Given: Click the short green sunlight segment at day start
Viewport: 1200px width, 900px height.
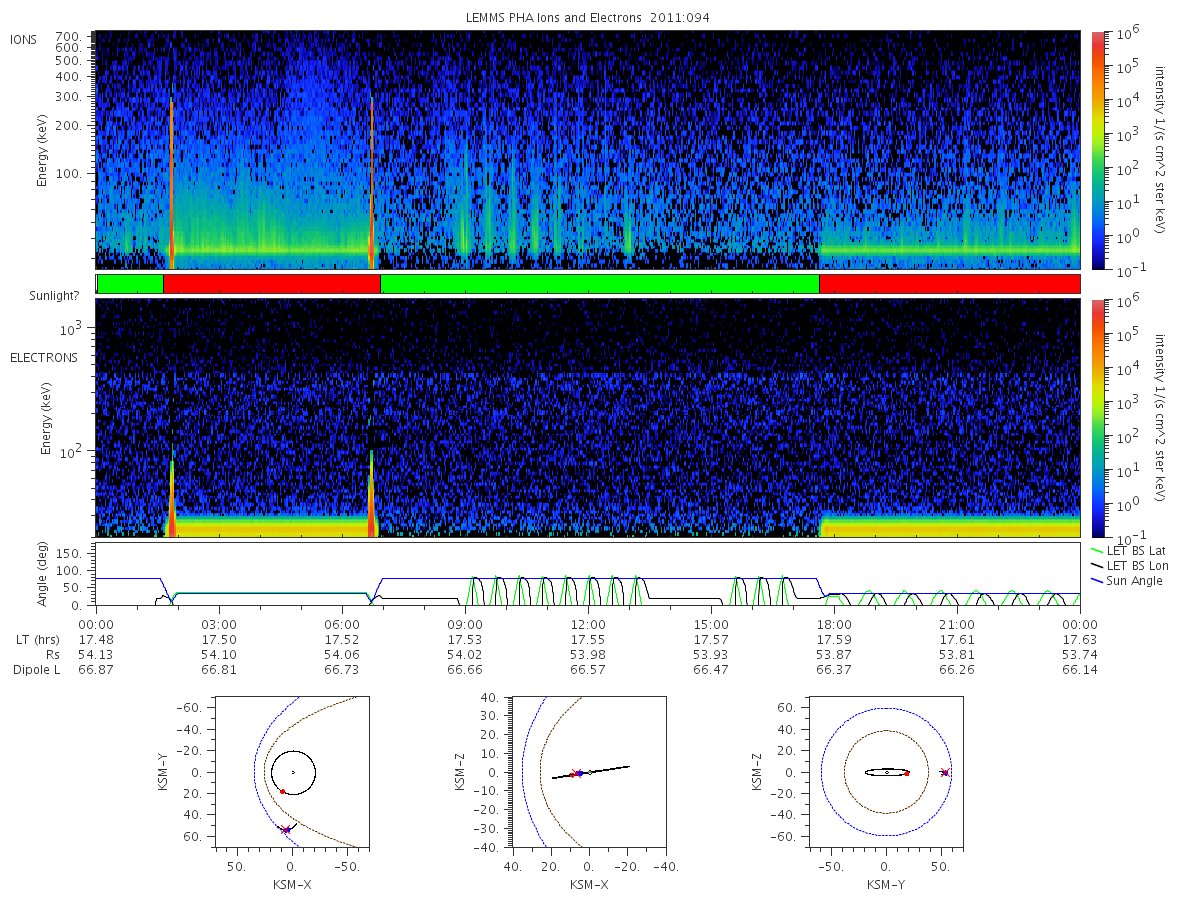Looking at the screenshot, I should coord(130,284).
